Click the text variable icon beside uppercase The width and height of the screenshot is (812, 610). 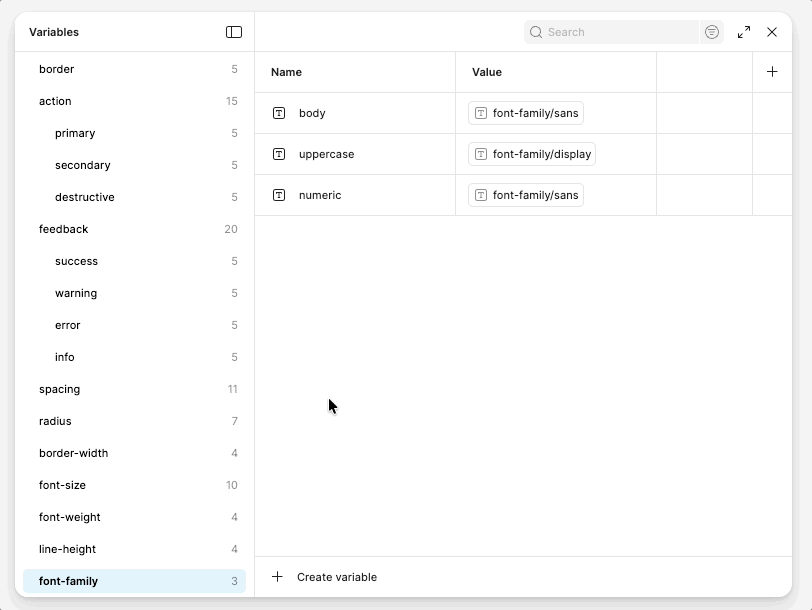pos(279,154)
